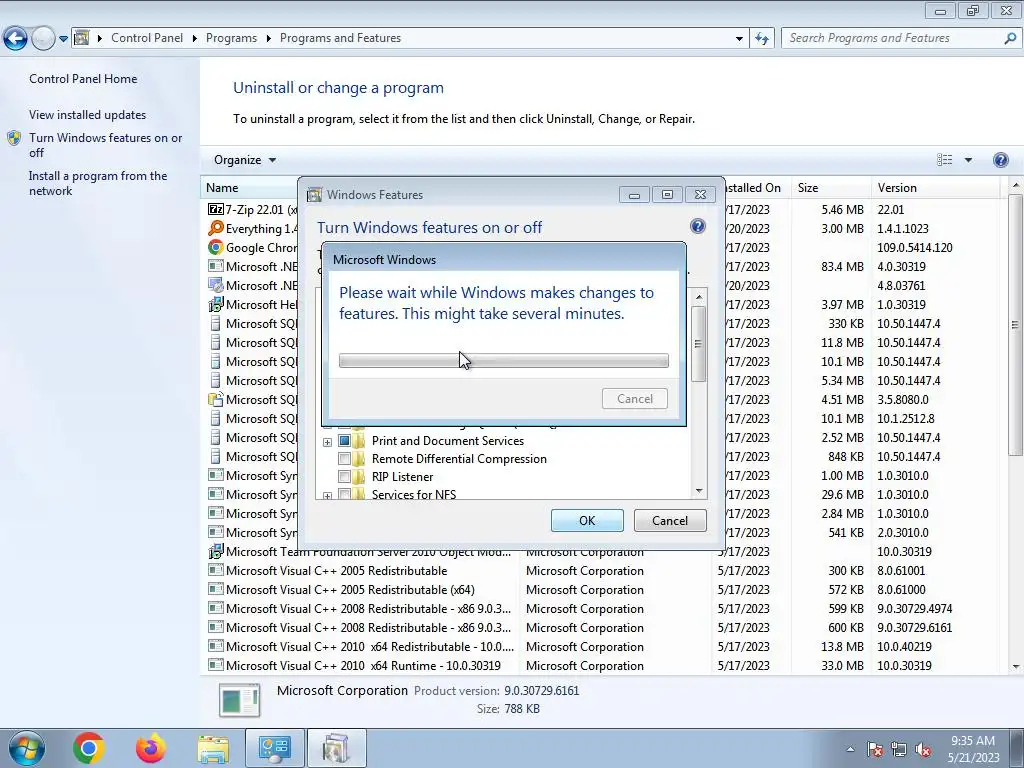Click Windows Features title bar icon

(314, 195)
